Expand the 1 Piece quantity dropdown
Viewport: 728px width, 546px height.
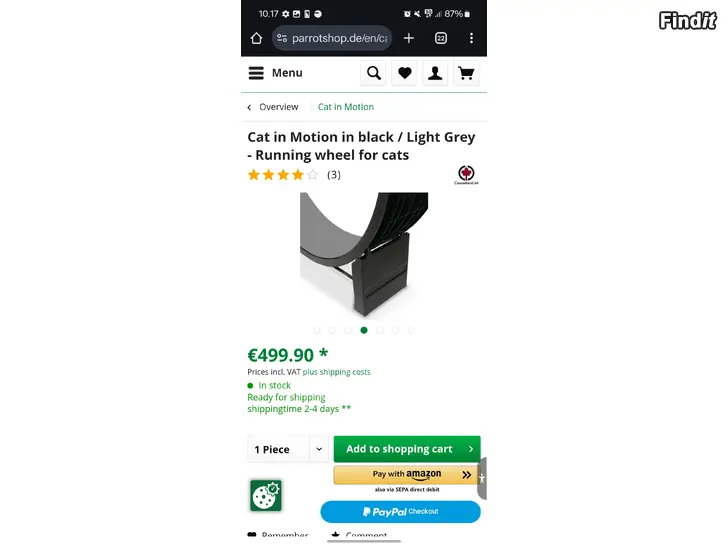(x=288, y=449)
